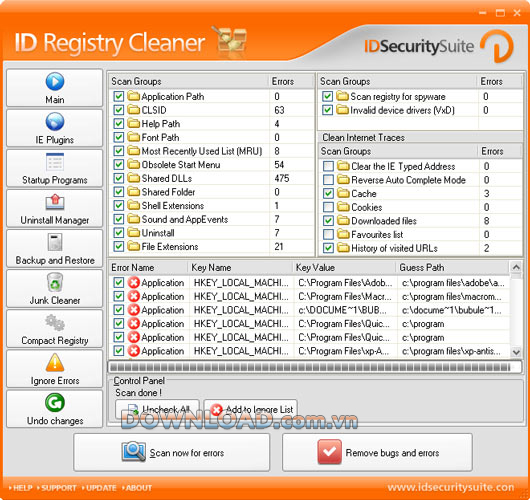Select the Font Path row text
This screenshot has width=530, height=500.
[x=160, y=137]
